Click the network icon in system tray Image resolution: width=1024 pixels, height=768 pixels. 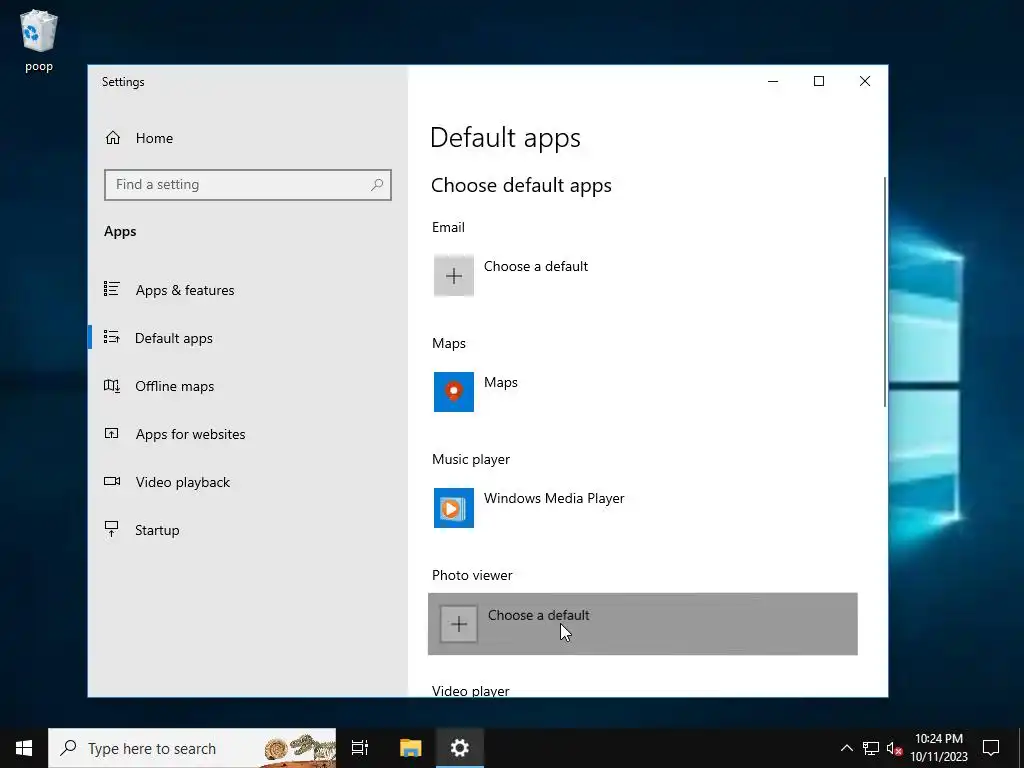(x=871, y=748)
